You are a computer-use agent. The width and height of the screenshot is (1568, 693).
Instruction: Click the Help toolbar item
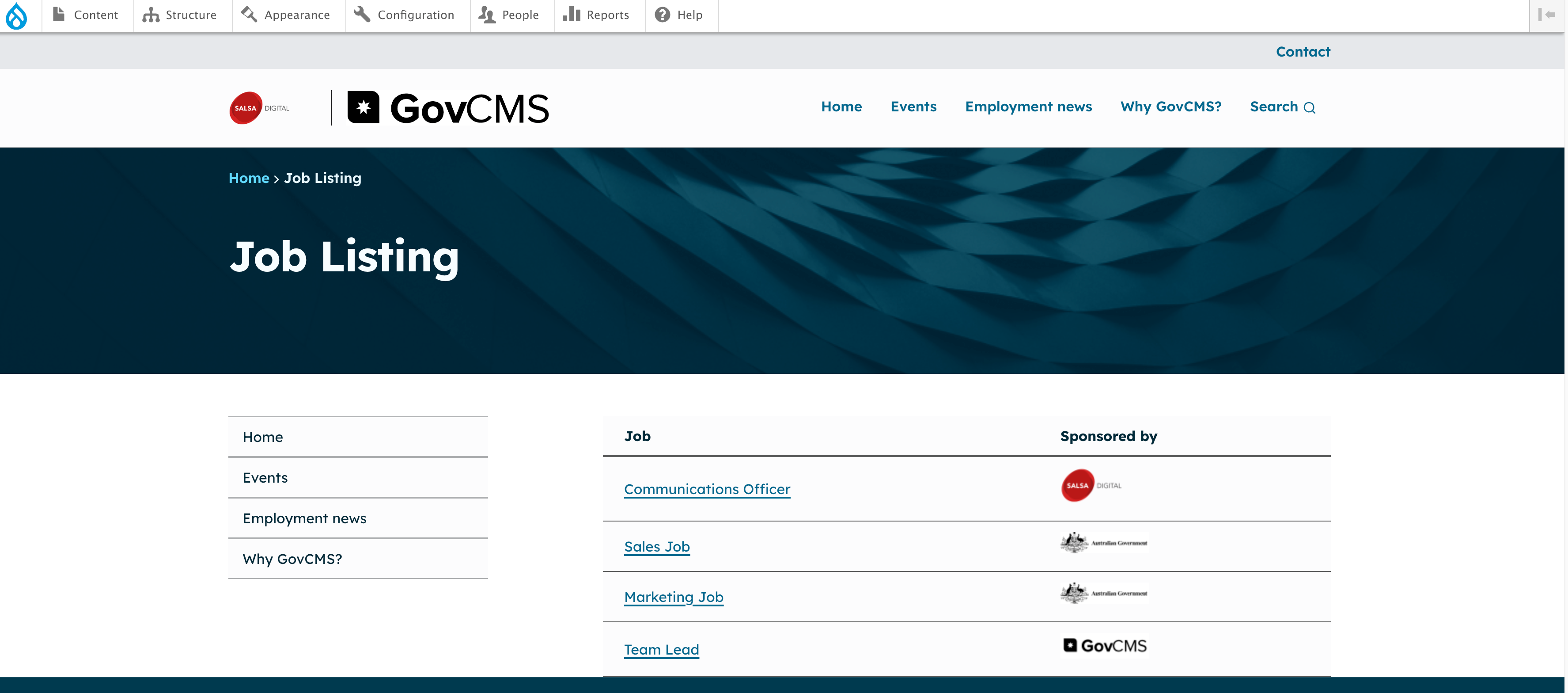(x=679, y=15)
